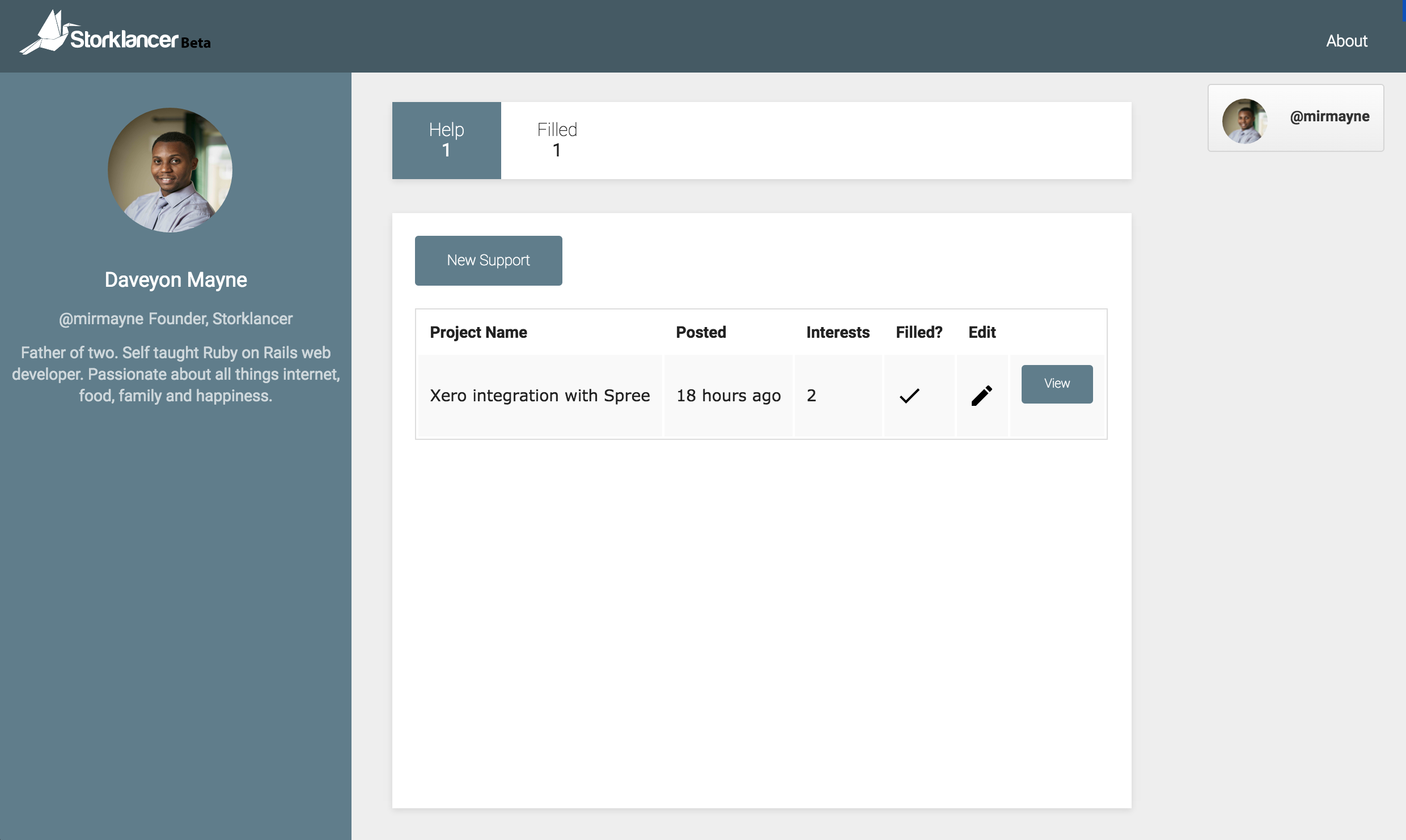1406x840 pixels.
Task: Click the large Daveyon Mayne profile photo
Action: (x=170, y=170)
